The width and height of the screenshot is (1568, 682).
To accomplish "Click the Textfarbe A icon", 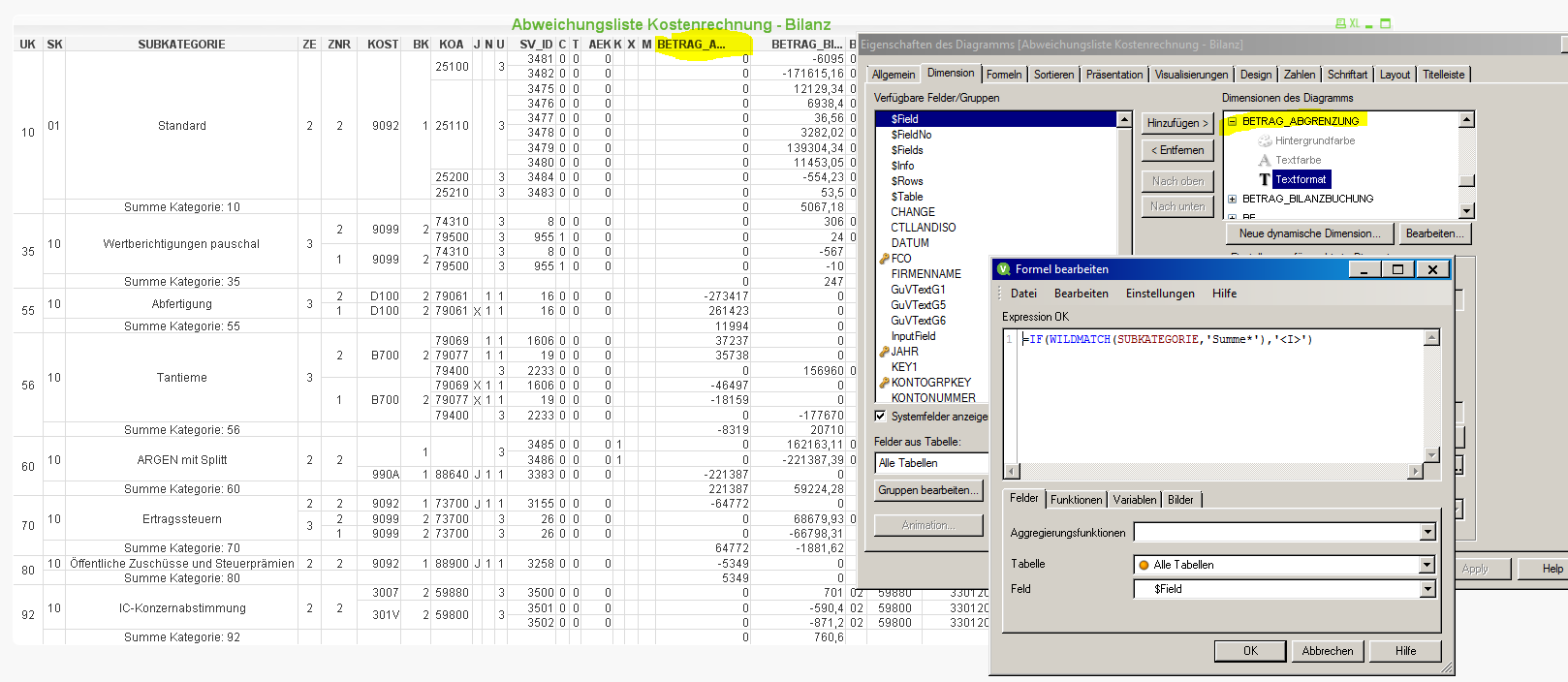I will pos(1265,160).
